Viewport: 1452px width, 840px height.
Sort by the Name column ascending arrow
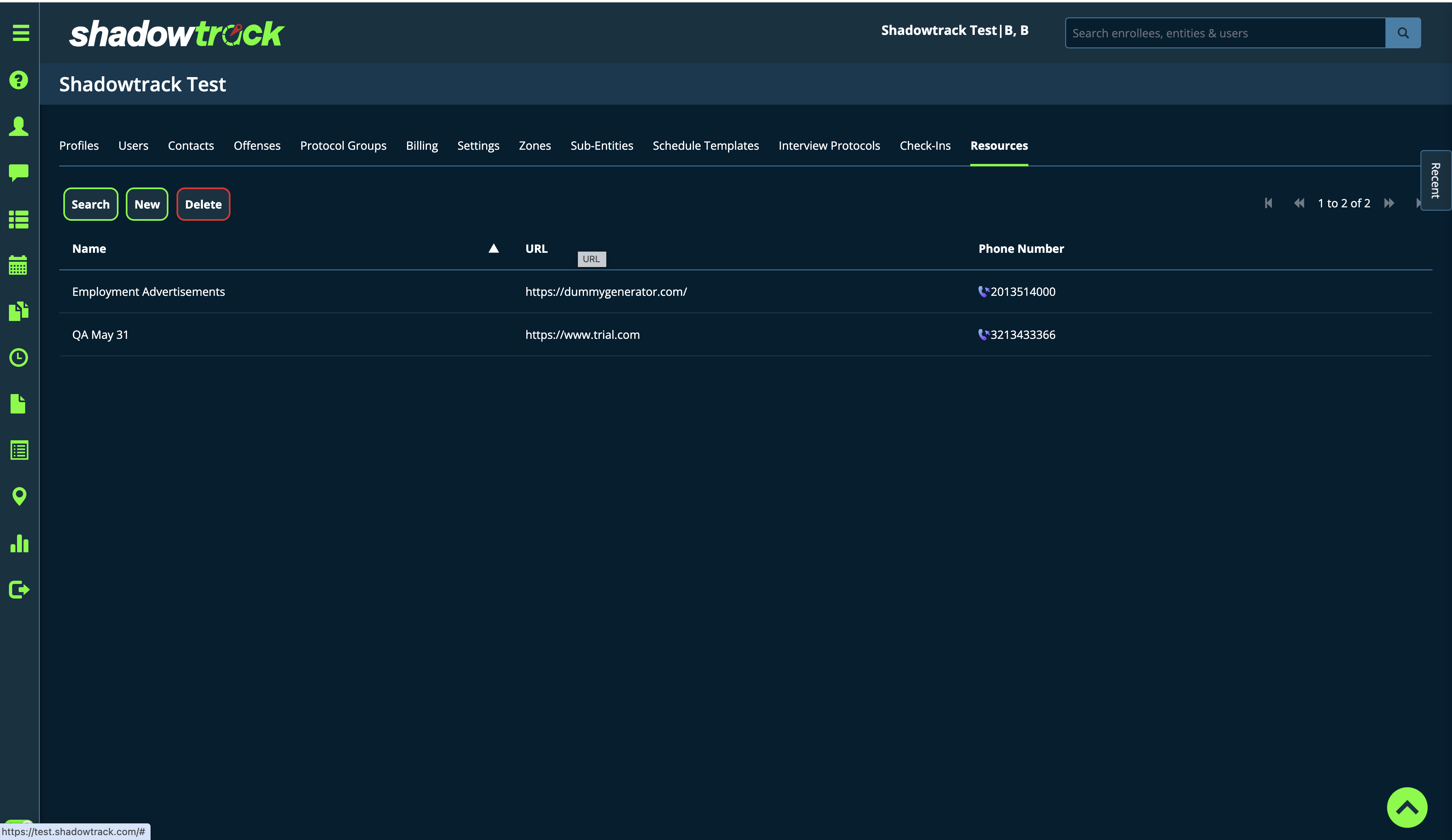493,248
